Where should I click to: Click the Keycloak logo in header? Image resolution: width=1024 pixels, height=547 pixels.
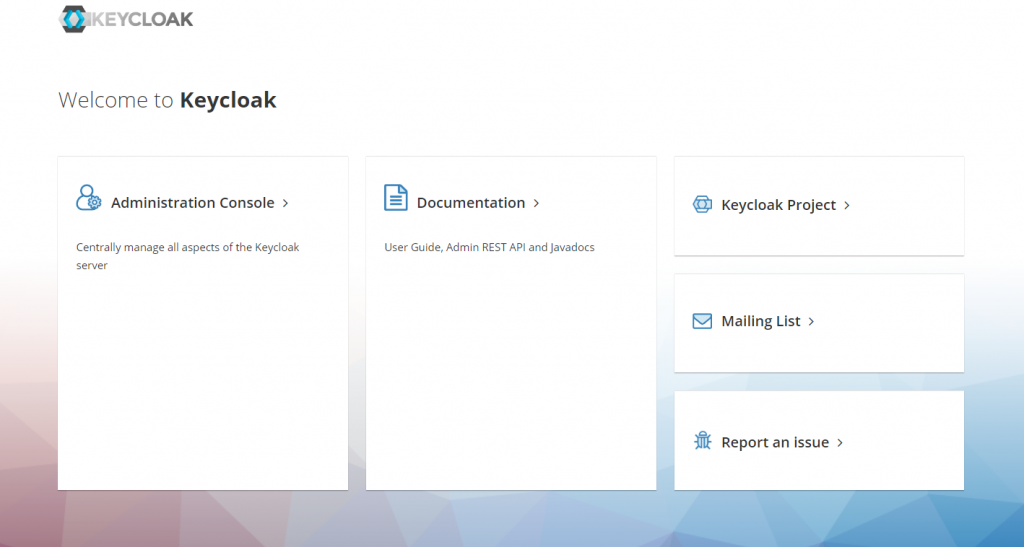click(x=125, y=20)
